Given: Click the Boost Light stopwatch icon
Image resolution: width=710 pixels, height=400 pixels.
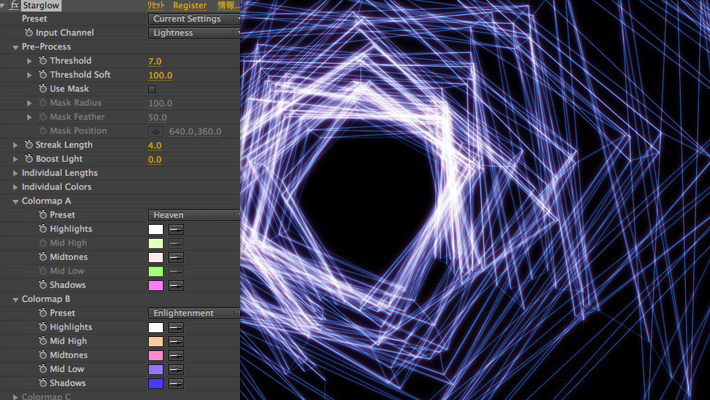Looking at the screenshot, I should (x=29, y=159).
